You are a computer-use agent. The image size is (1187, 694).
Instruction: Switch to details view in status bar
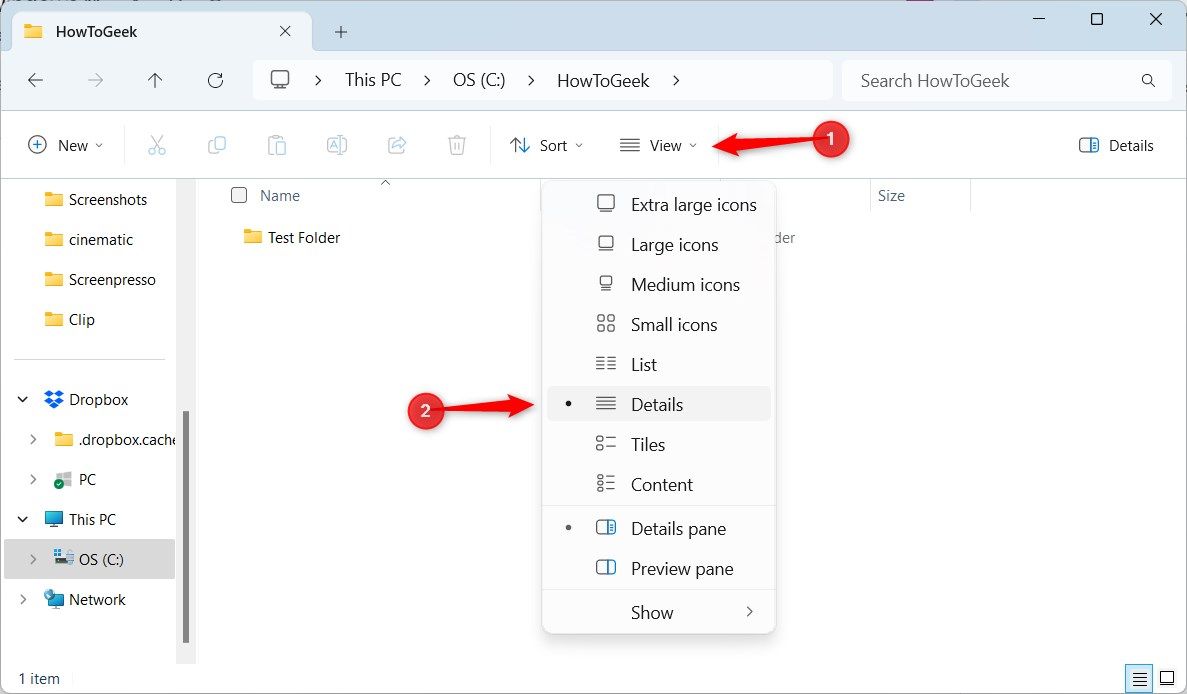(1139, 678)
